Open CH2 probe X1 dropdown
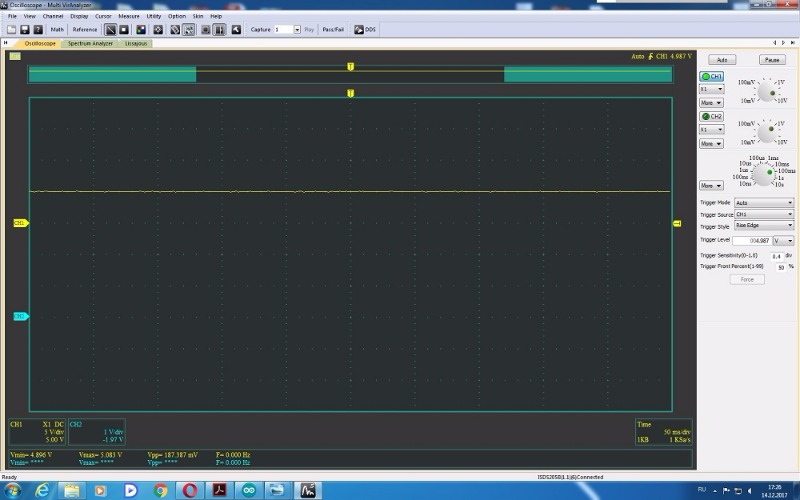Image resolution: width=800 pixels, height=500 pixels. (711, 130)
